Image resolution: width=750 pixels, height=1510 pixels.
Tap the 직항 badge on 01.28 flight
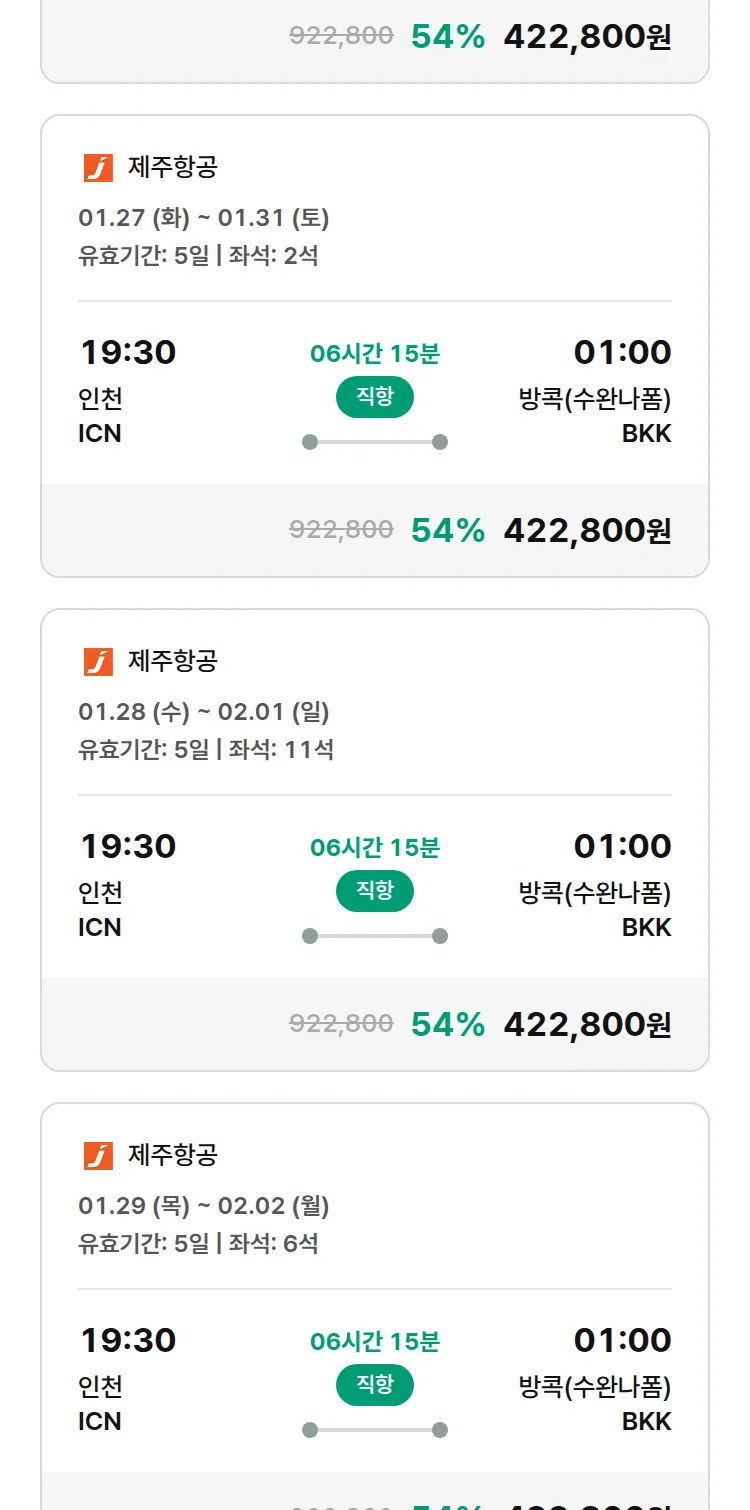[374, 891]
